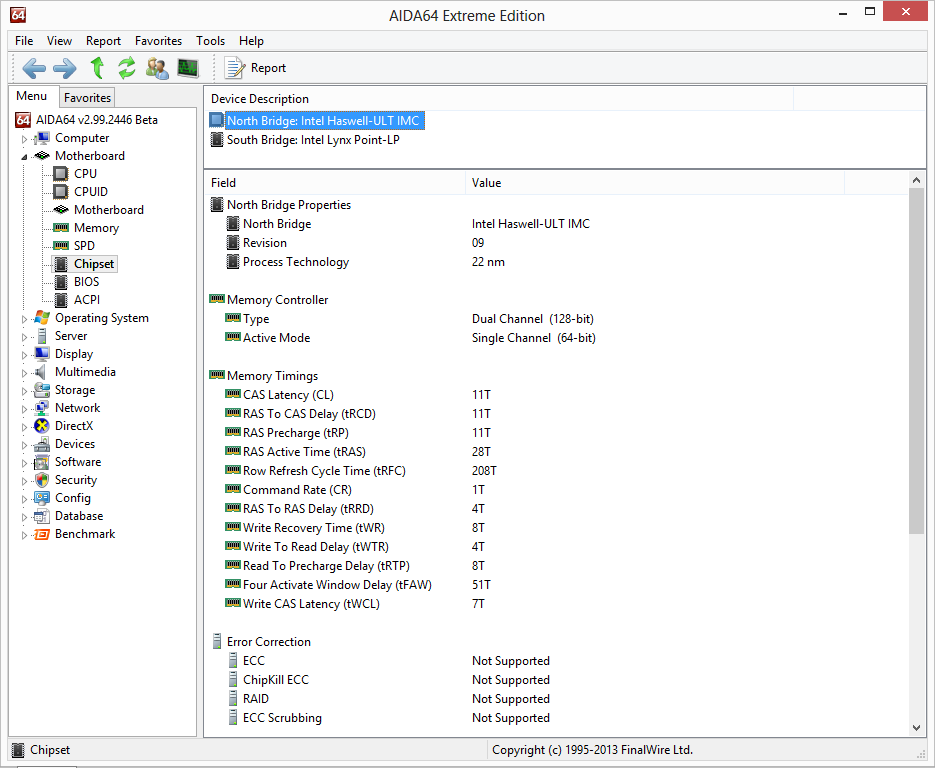This screenshot has width=935, height=768.
Task: Collapse the Motherboard tree node
Action: tap(24, 157)
